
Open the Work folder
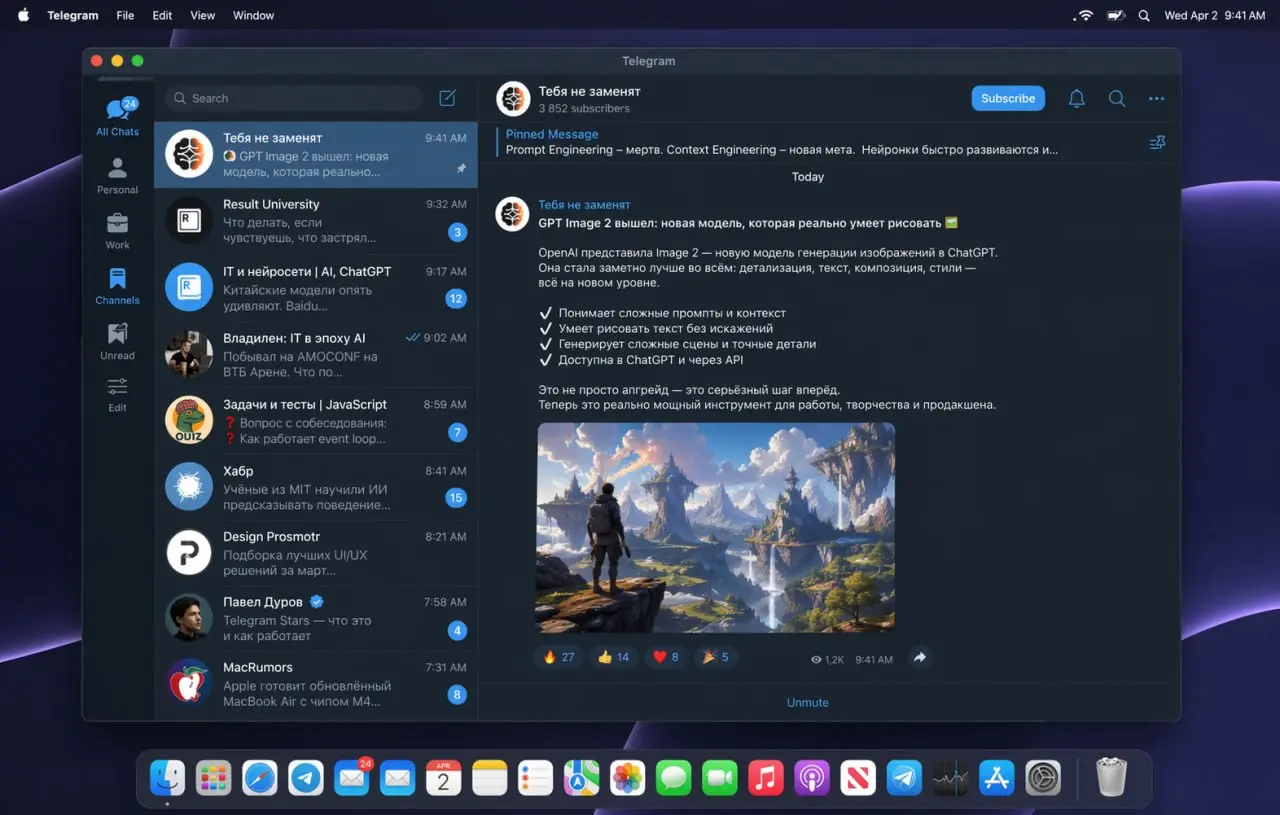click(x=118, y=230)
